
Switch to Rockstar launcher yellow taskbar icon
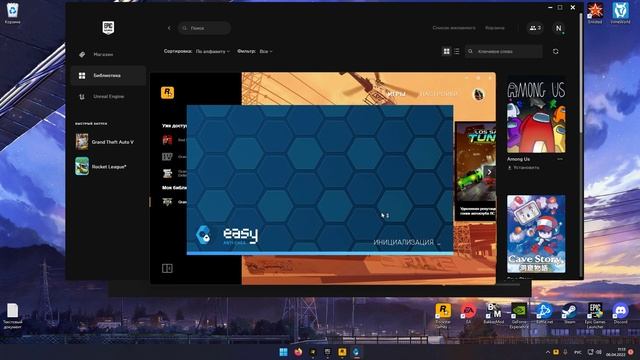tap(342, 352)
